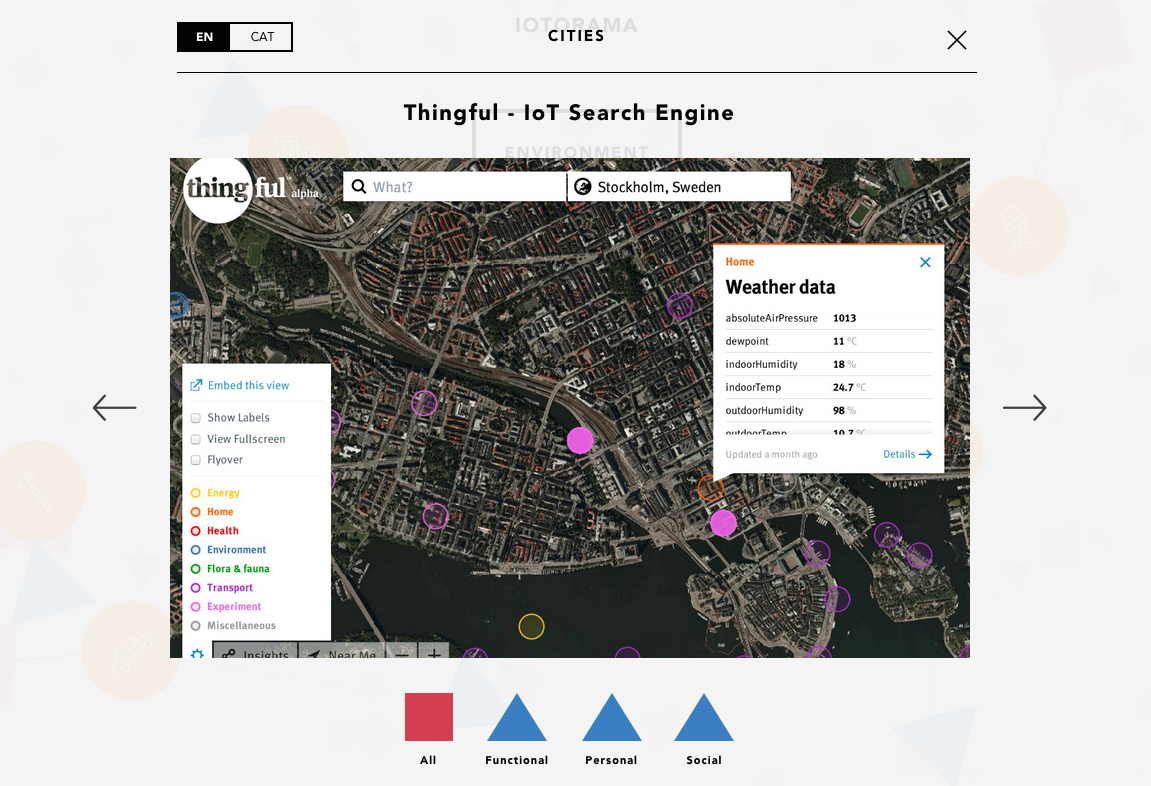This screenshot has height=786, width=1151.
Task: Check the Flyover option
Action: pos(196,460)
